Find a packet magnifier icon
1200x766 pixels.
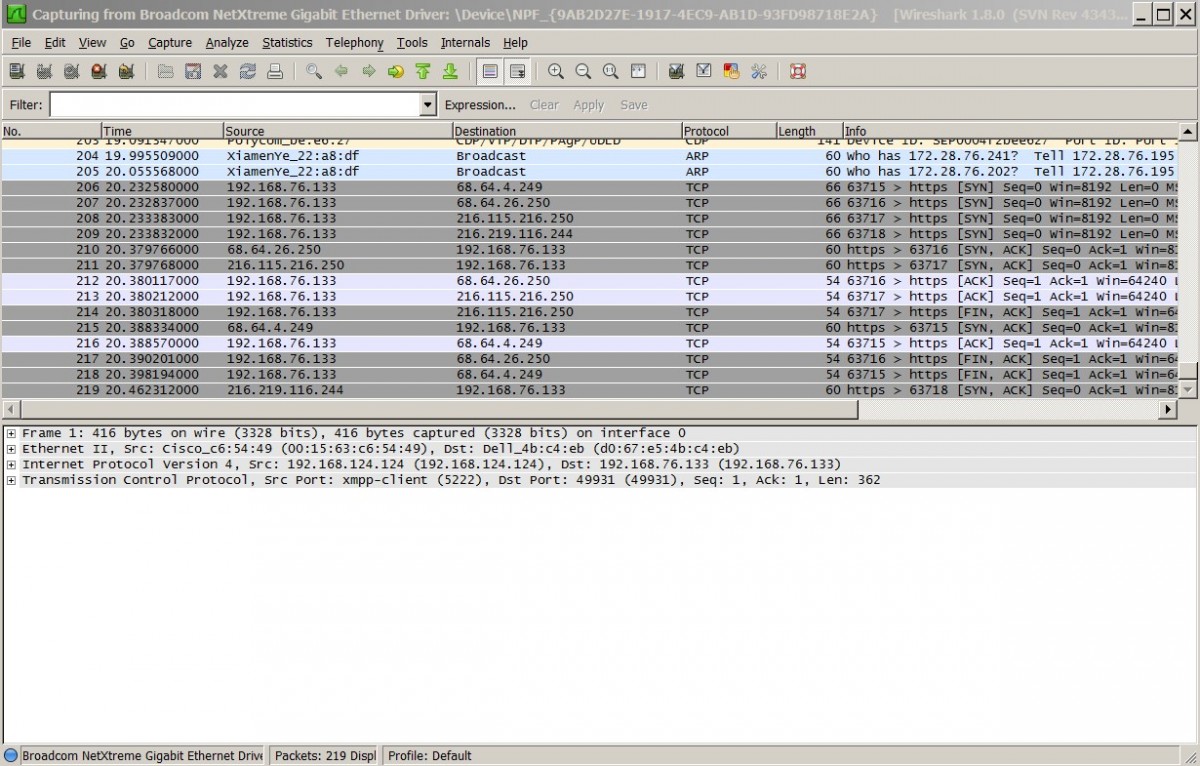coord(314,72)
